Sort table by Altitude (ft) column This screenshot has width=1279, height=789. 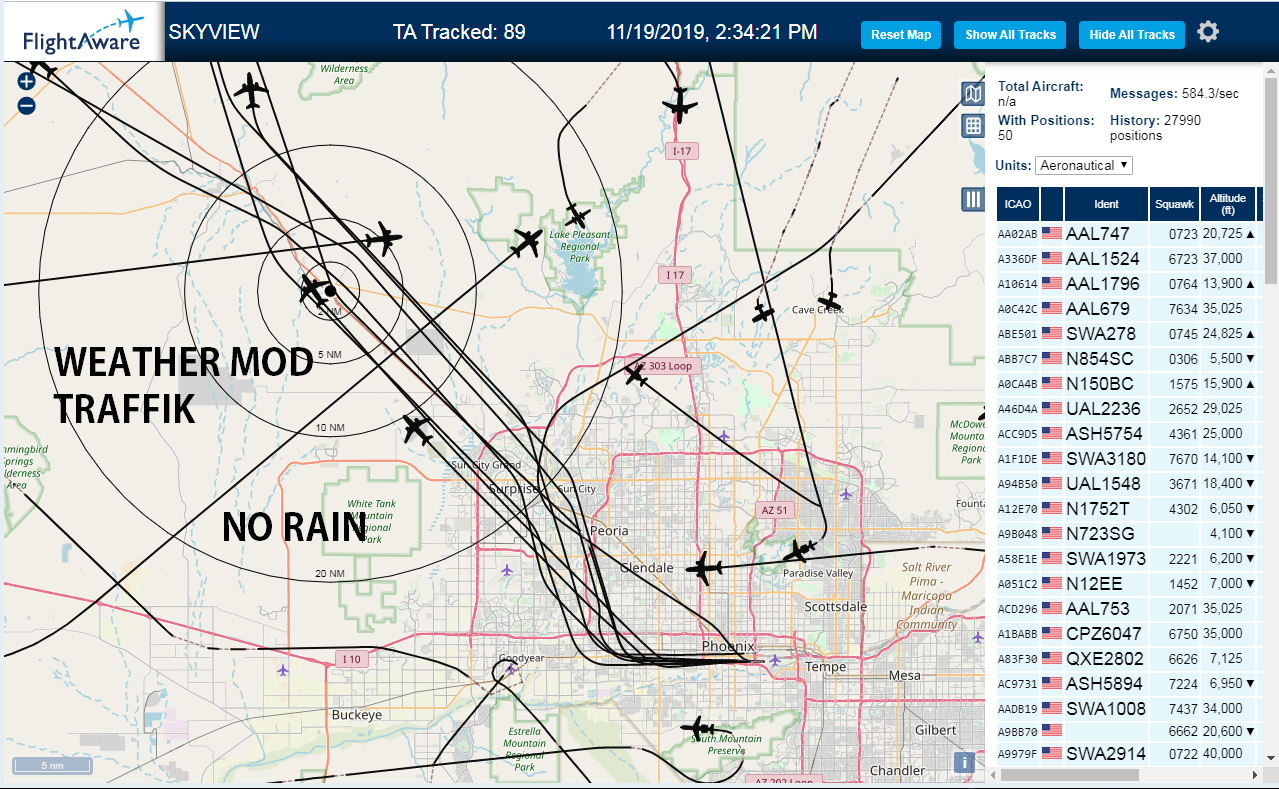[x=1228, y=204]
